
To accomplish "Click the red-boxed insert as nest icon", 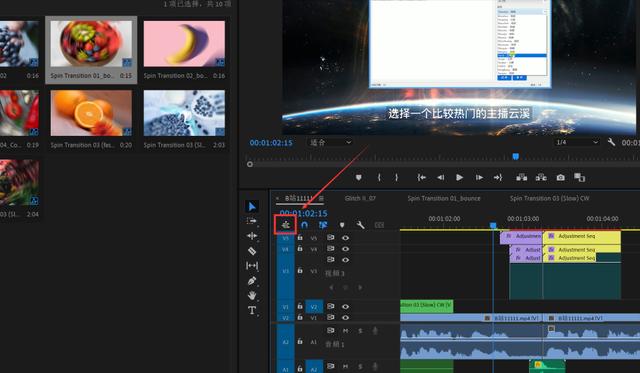I will click(286, 224).
